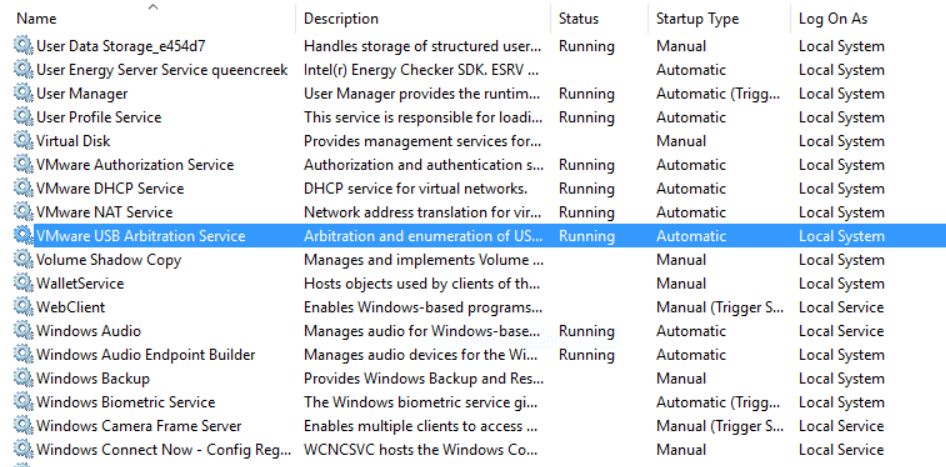946x467 pixels.
Task: Click the gear icon beside Virtual Disk
Action: click(23, 141)
